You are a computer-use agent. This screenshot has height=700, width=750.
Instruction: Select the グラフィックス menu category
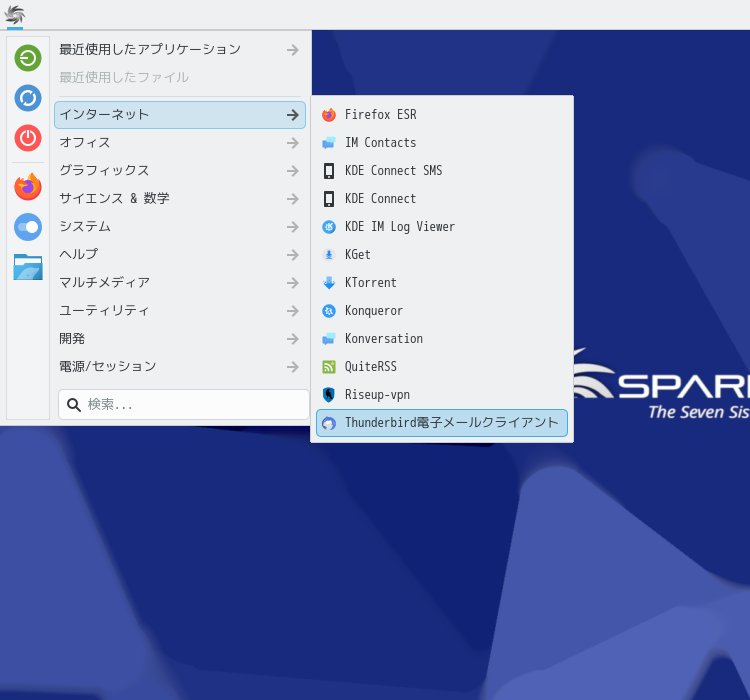coord(180,171)
